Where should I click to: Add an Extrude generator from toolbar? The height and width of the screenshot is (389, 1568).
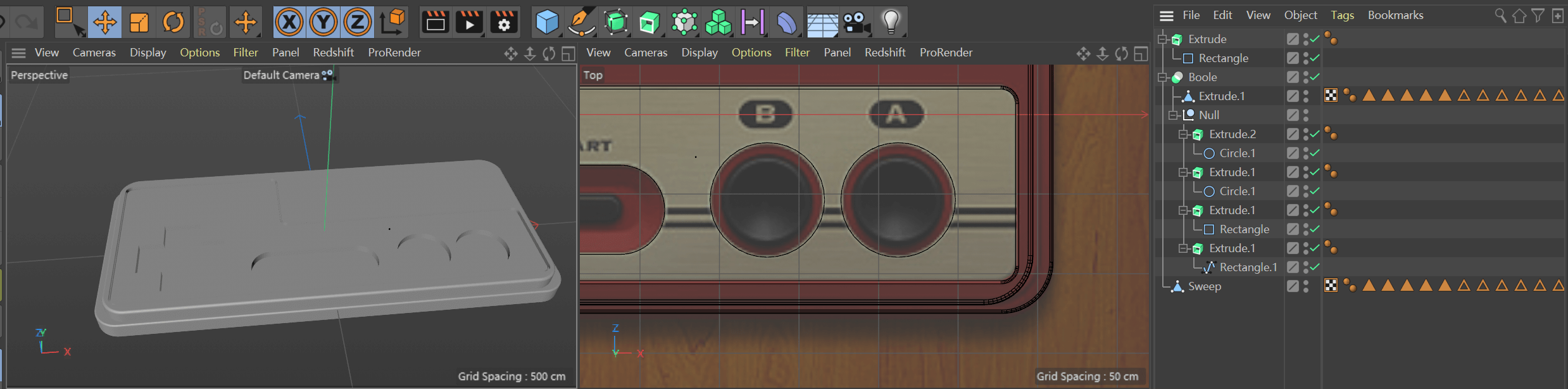[650, 22]
